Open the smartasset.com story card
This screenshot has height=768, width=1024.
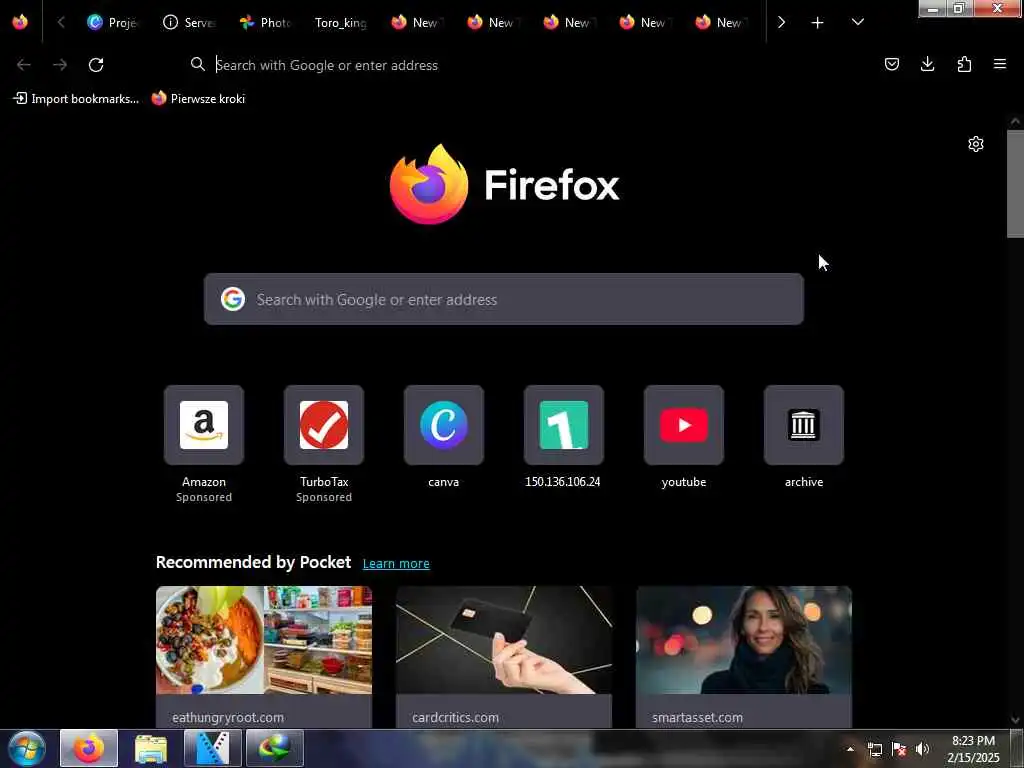[744, 656]
